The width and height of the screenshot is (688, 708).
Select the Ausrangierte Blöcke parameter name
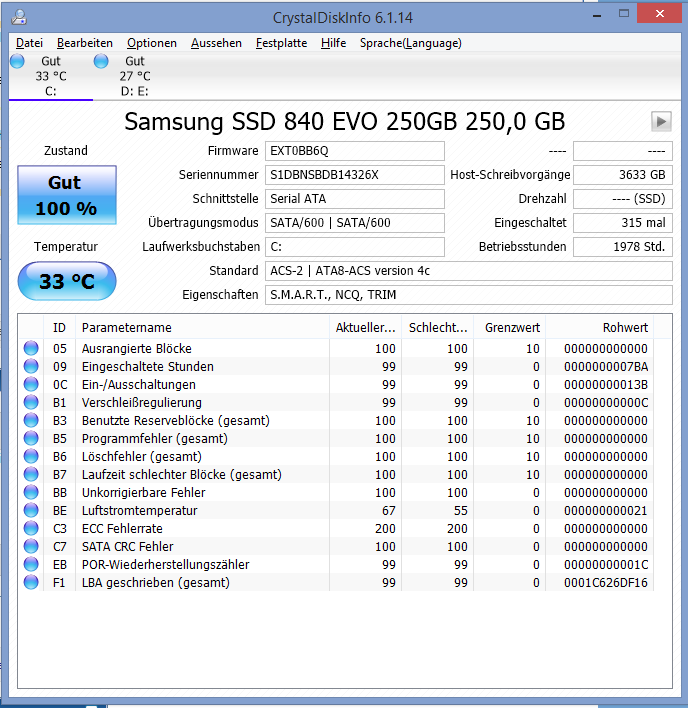pos(137,349)
